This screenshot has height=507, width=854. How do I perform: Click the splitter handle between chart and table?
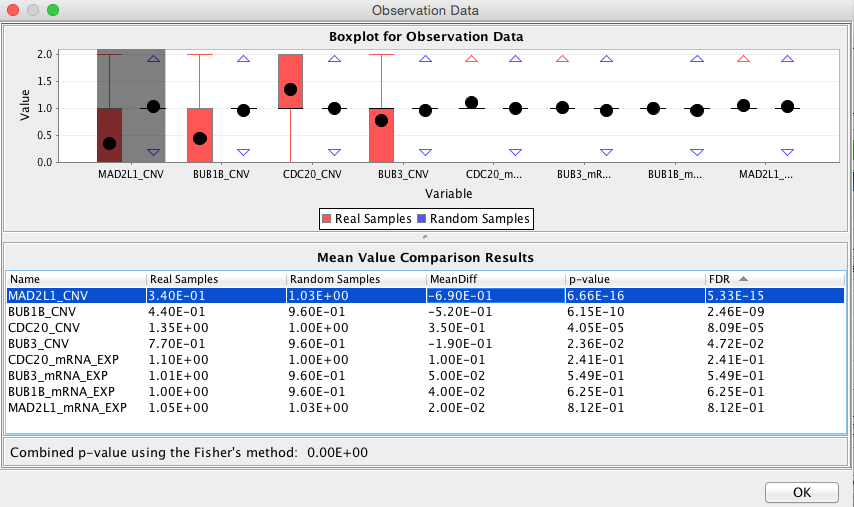[x=427, y=236]
